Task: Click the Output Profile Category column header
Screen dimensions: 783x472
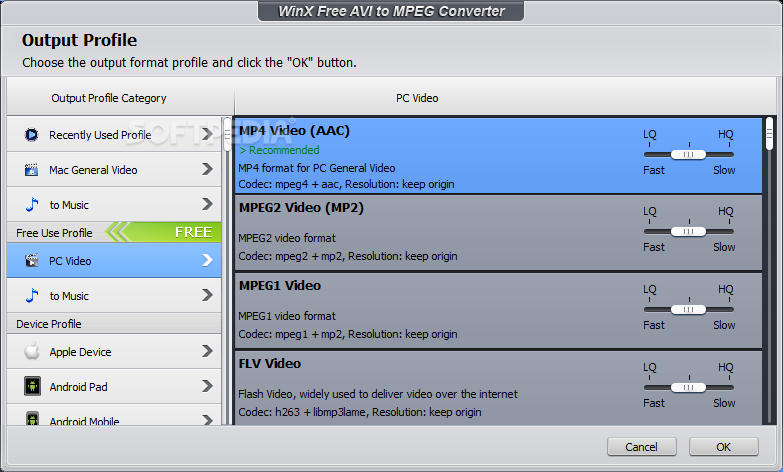Action: pyautogui.click(x=109, y=98)
